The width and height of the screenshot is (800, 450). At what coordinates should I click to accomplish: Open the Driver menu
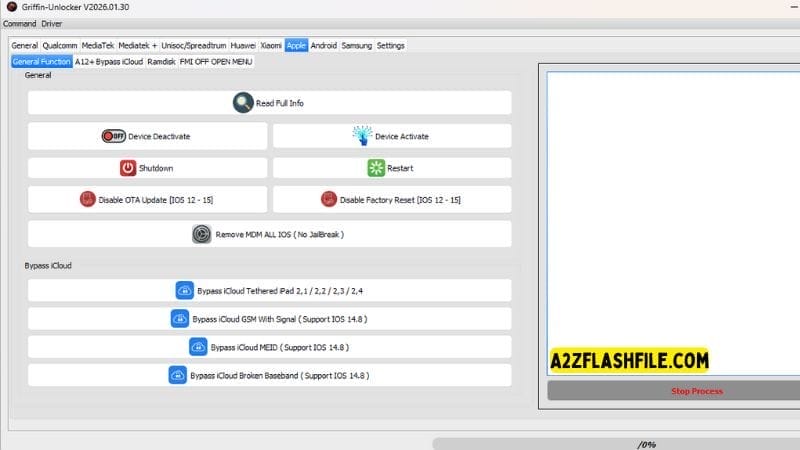(x=52, y=24)
